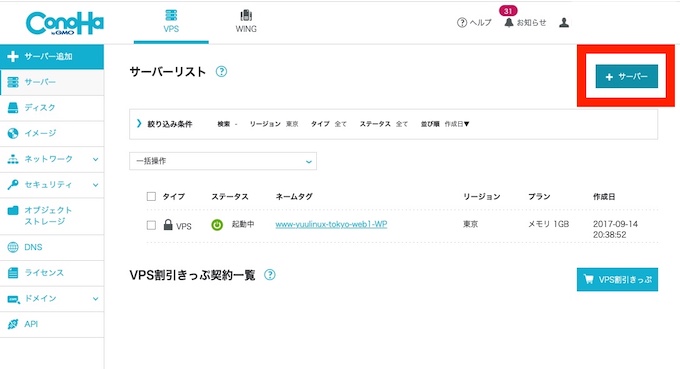Check the VPS server row checkbox

(151, 225)
